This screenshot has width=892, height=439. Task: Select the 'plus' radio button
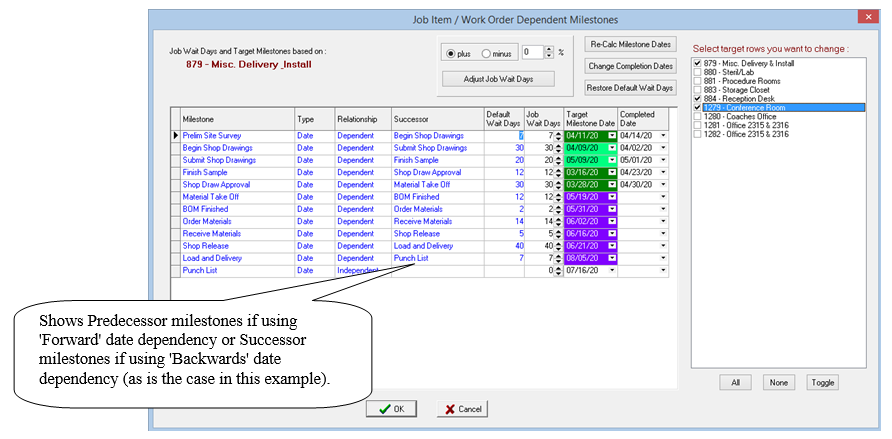click(451, 53)
